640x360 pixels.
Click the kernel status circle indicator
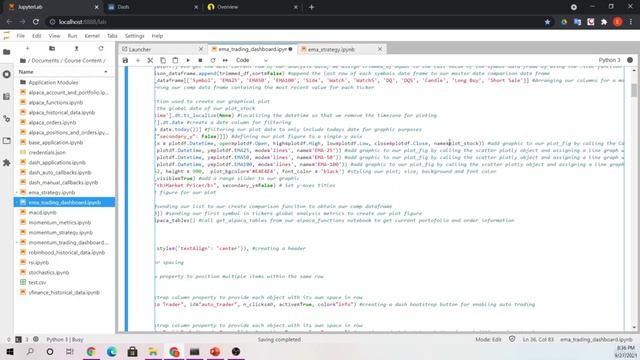tap(630, 60)
